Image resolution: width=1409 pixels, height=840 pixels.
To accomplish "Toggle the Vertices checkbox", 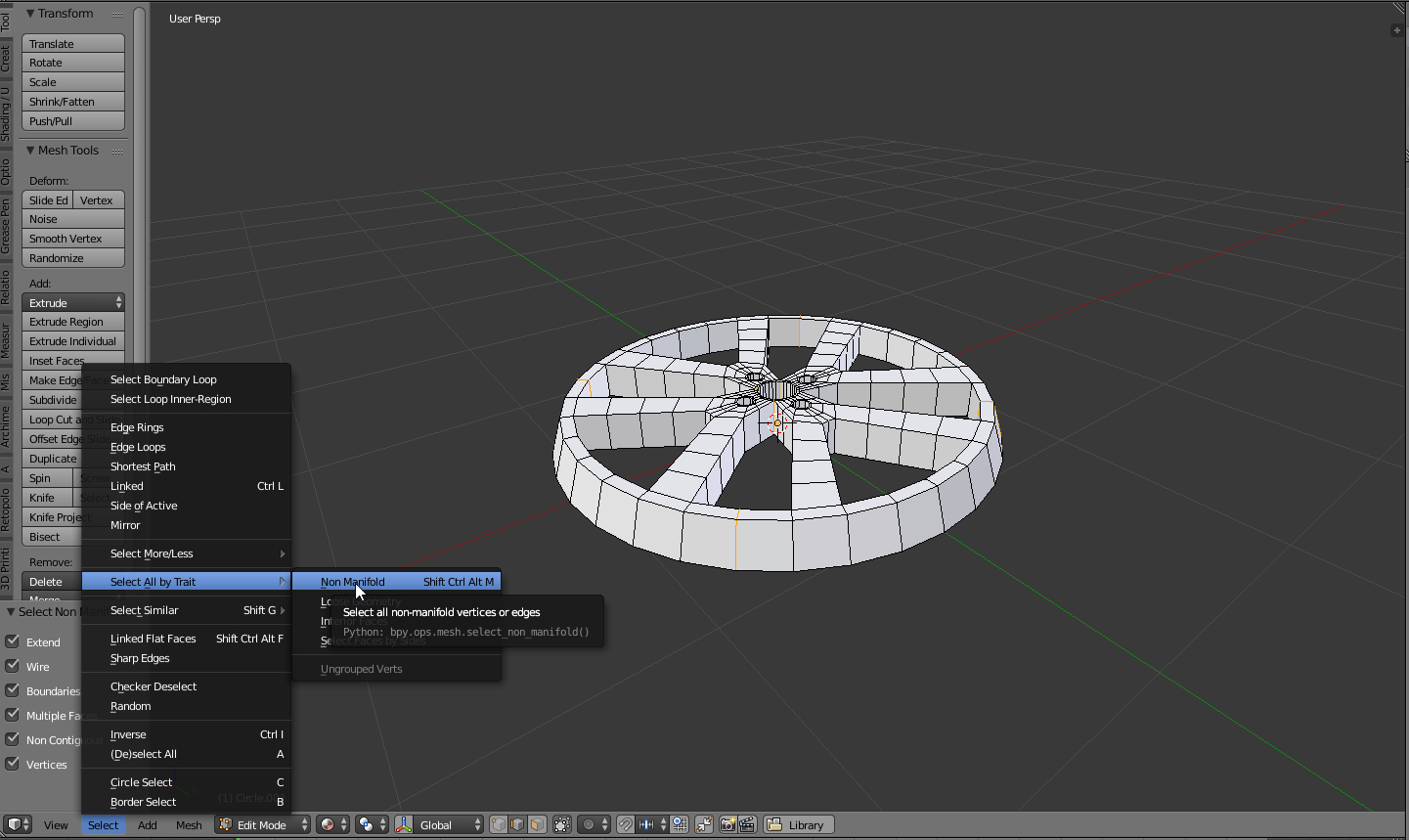I will pyautogui.click(x=13, y=764).
